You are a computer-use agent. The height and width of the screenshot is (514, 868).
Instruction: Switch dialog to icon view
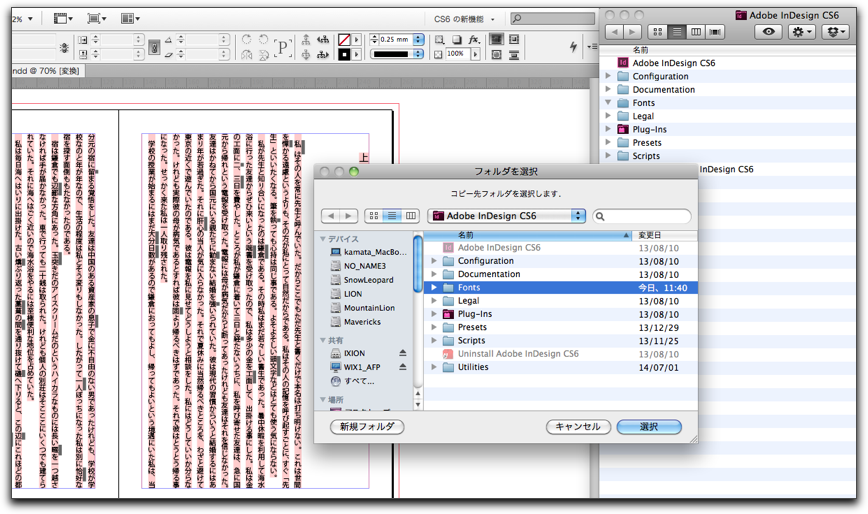(x=374, y=216)
